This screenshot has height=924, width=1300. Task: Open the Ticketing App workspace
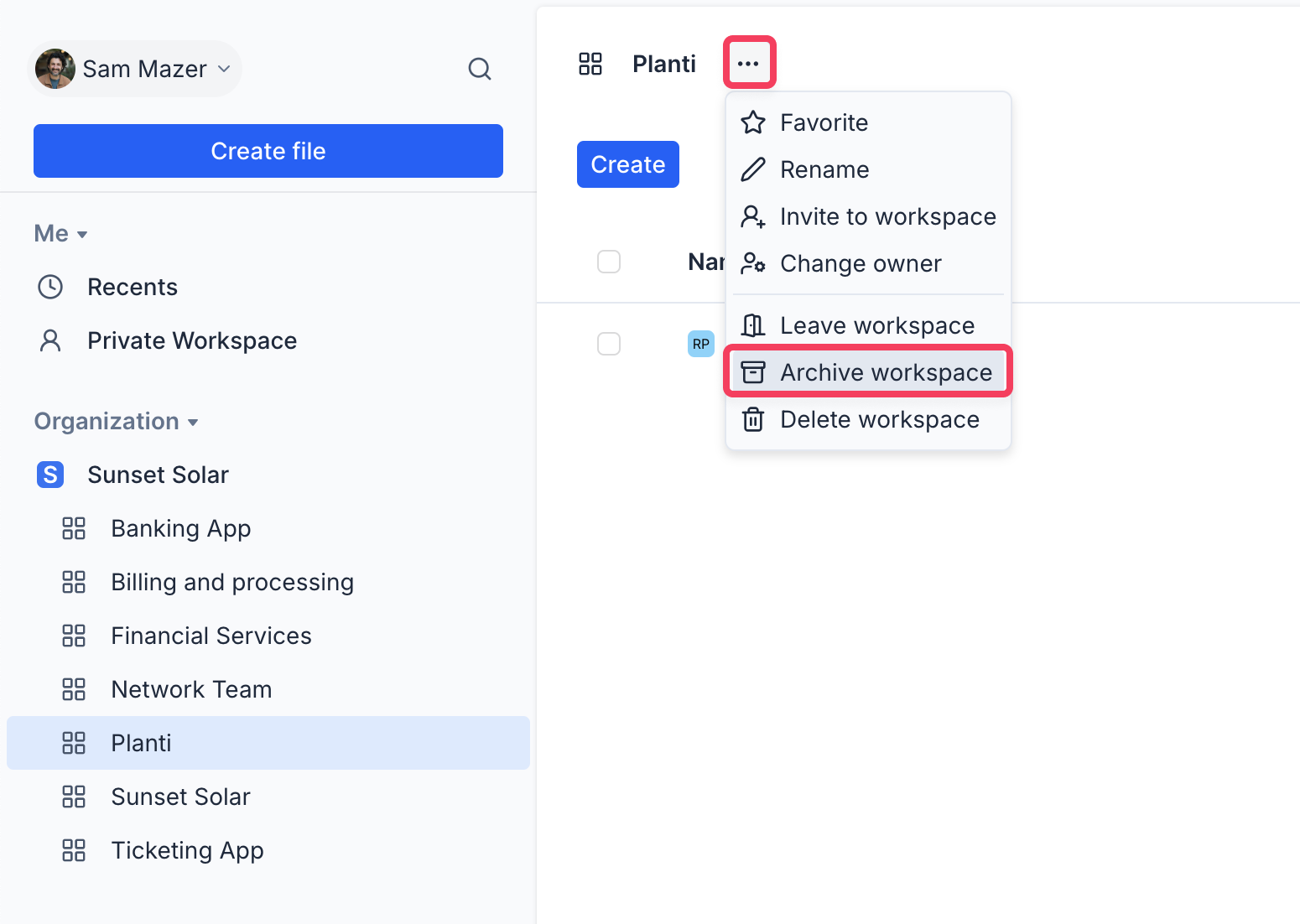click(x=187, y=850)
